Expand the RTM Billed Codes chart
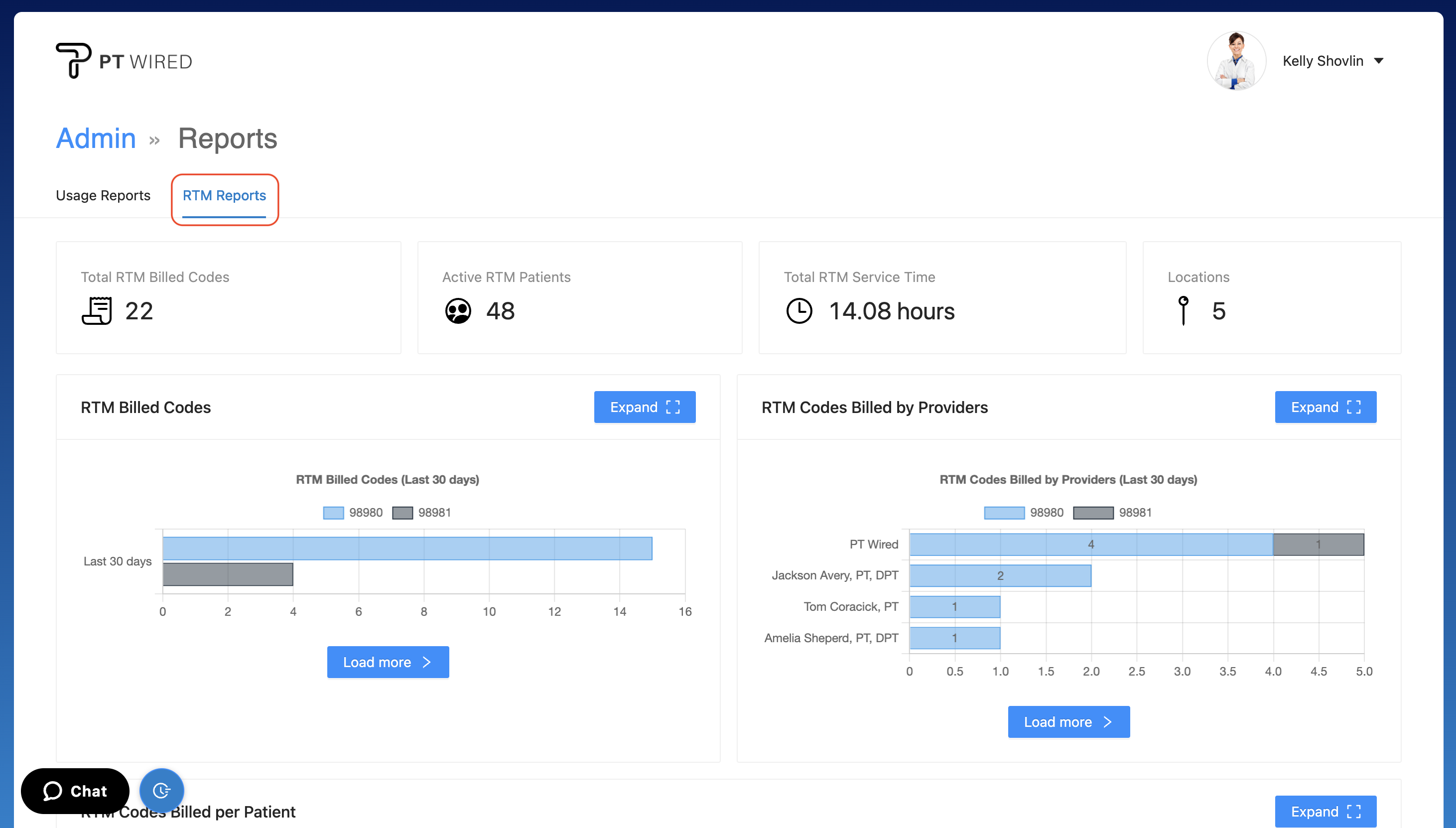 [644, 407]
